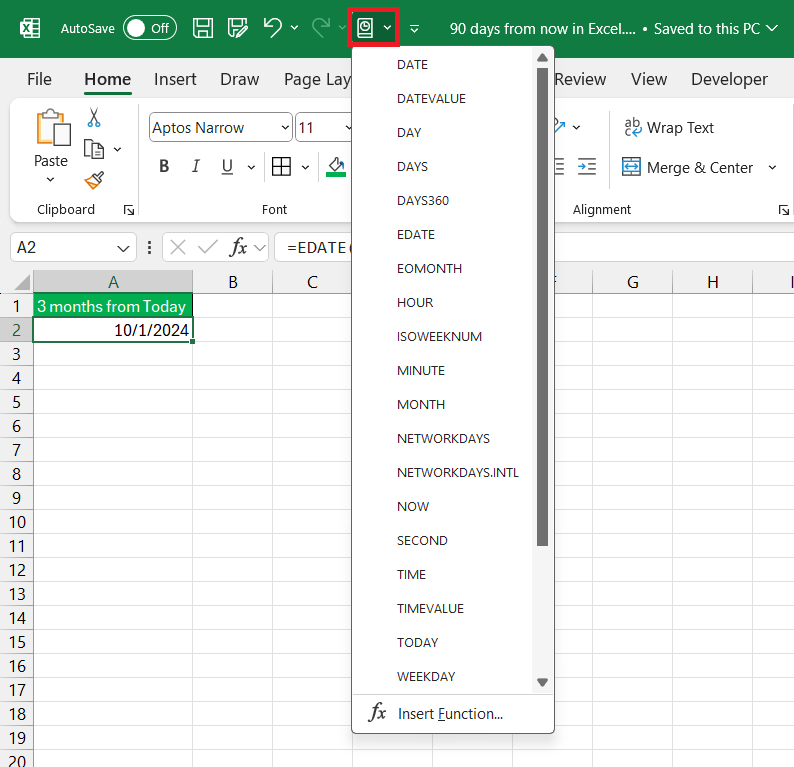Toggle Bold formatting
Image resolution: width=794 pixels, height=767 pixels.
pos(164,166)
